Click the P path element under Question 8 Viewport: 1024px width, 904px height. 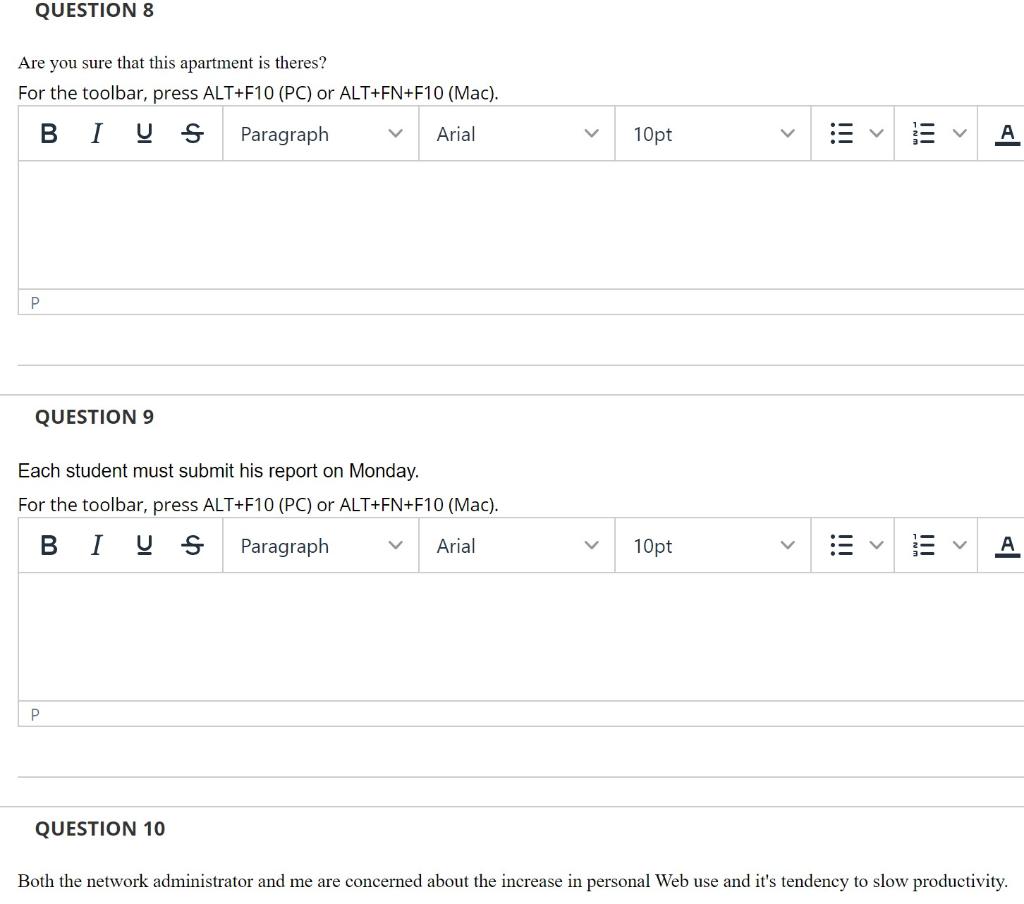click(x=35, y=302)
